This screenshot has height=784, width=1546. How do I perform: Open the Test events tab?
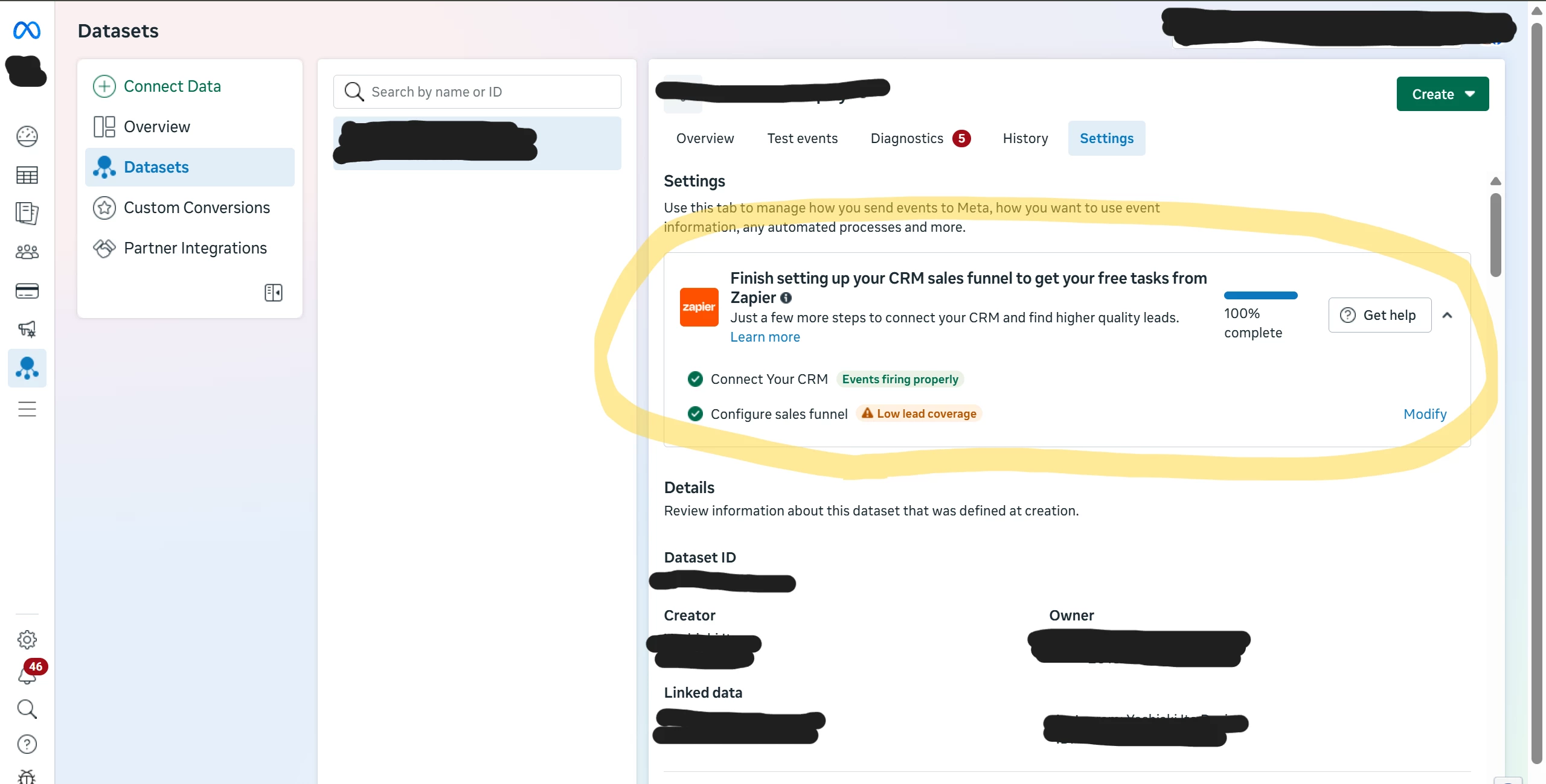pyautogui.click(x=802, y=138)
